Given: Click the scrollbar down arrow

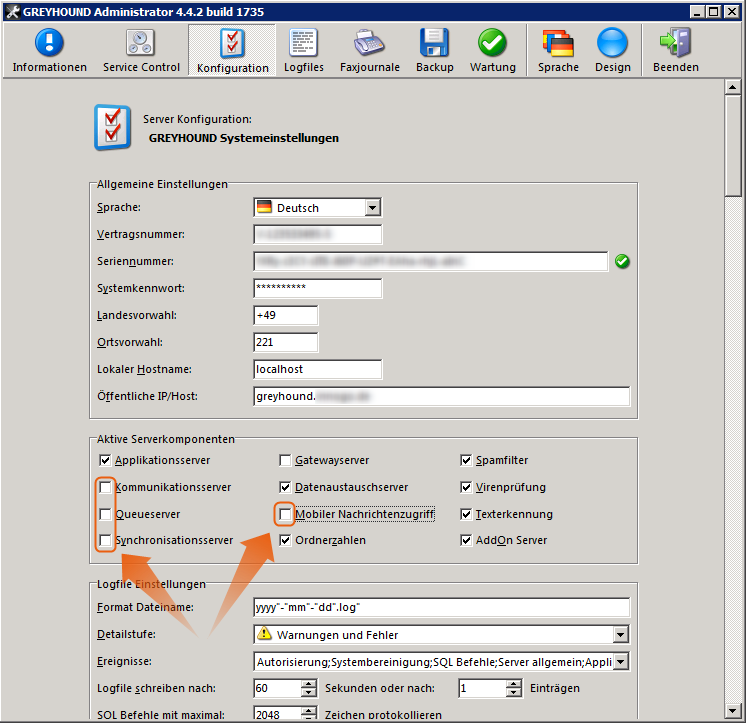Looking at the screenshot, I should pyautogui.click(x=732, y=711).
